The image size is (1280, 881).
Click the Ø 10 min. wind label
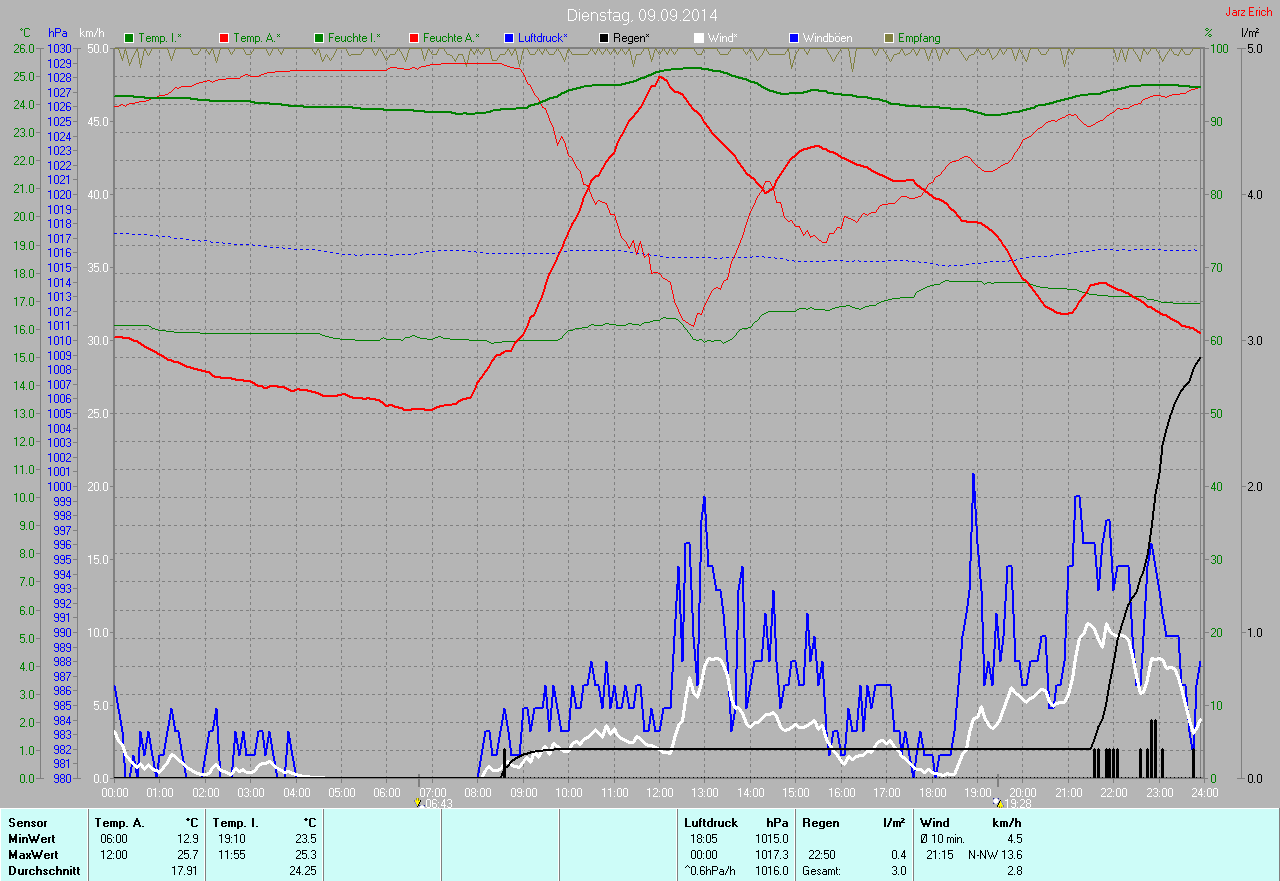point(944,839)
